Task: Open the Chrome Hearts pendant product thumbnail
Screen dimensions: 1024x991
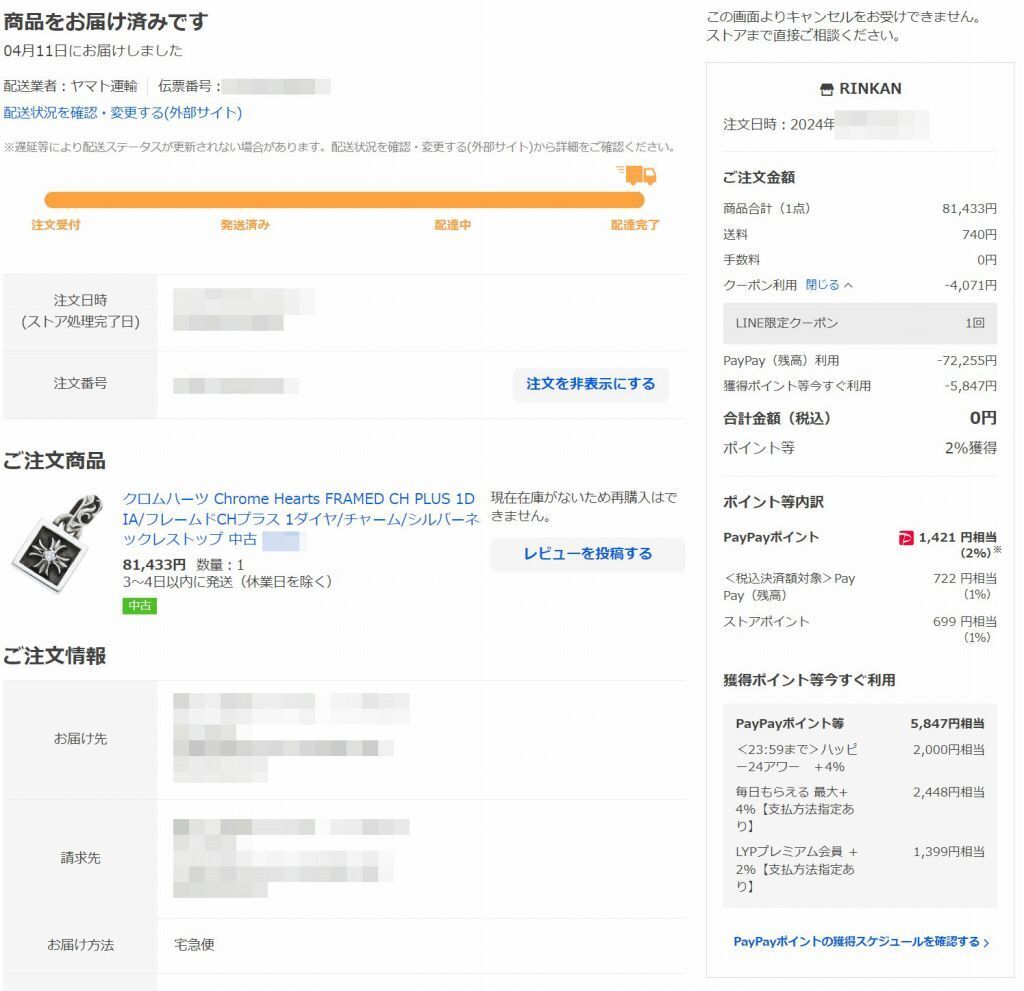Action: [57, 543]
